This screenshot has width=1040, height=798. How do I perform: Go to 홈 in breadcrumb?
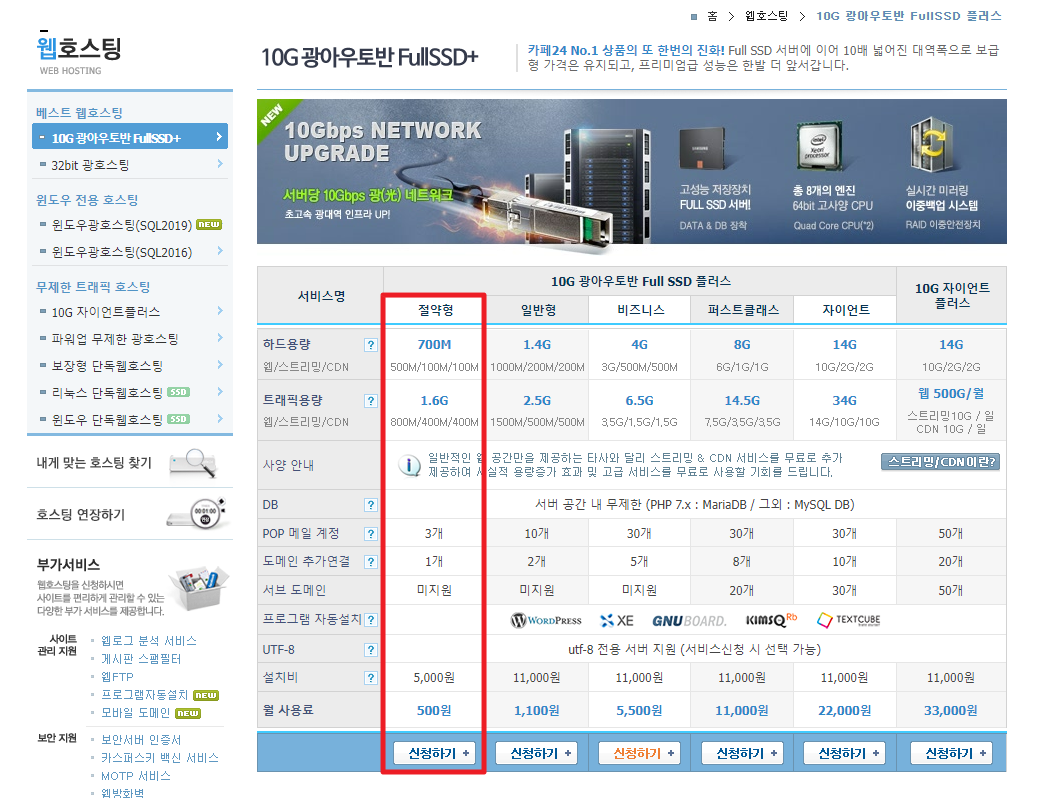pos(712,17)
